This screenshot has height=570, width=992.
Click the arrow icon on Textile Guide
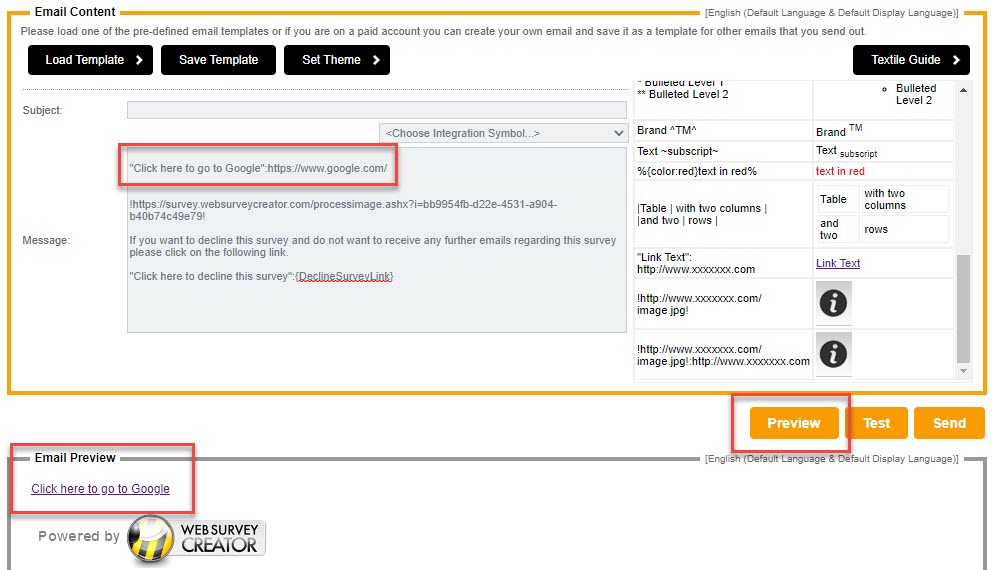click(956, 60)
